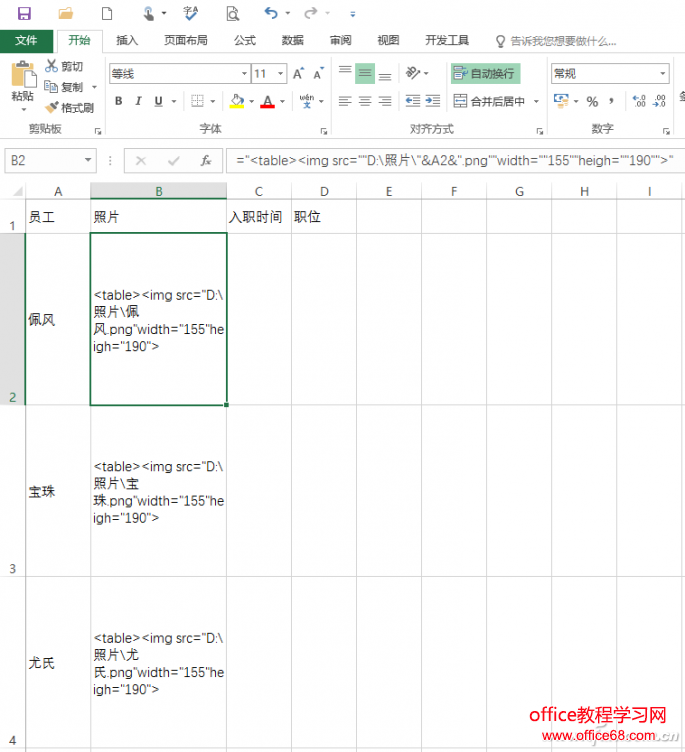Increase indent of cell content

[x=433, y=101]
